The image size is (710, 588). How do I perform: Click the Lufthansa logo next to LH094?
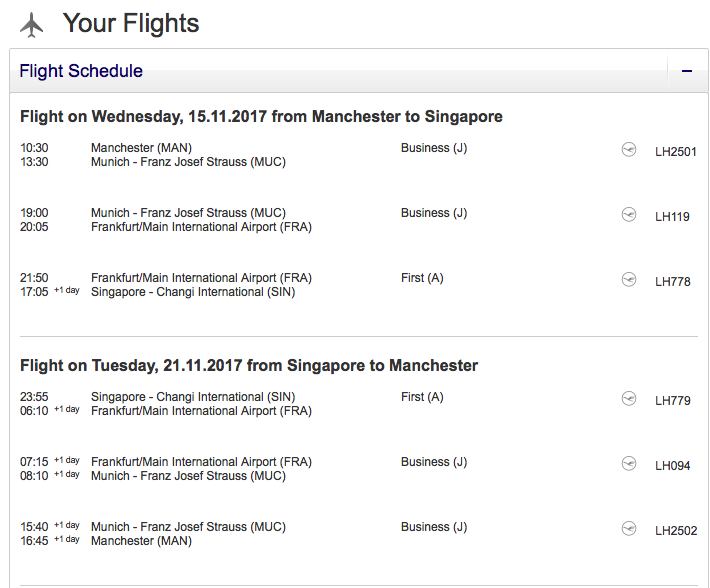(629, 463)
